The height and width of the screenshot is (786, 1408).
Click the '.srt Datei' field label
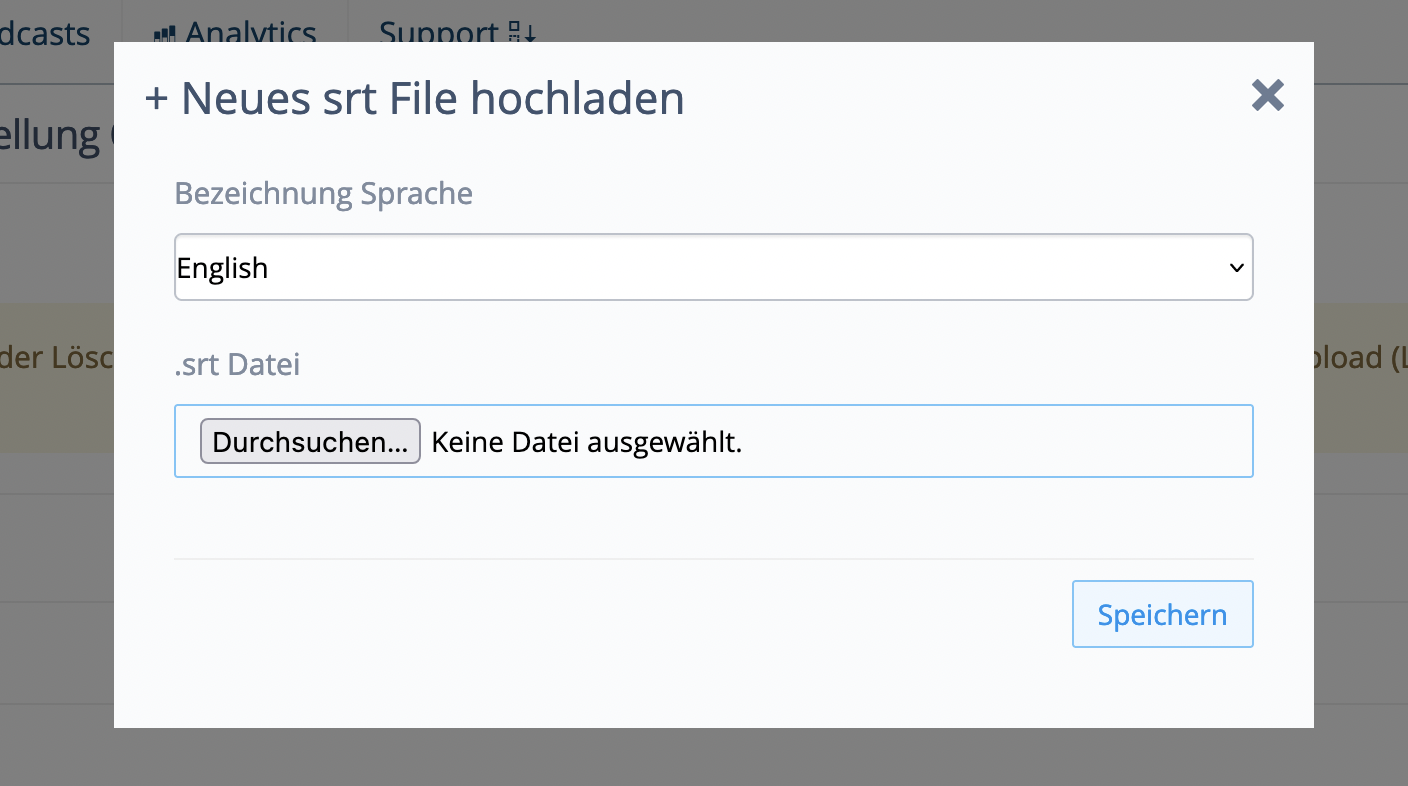[237, 365]
